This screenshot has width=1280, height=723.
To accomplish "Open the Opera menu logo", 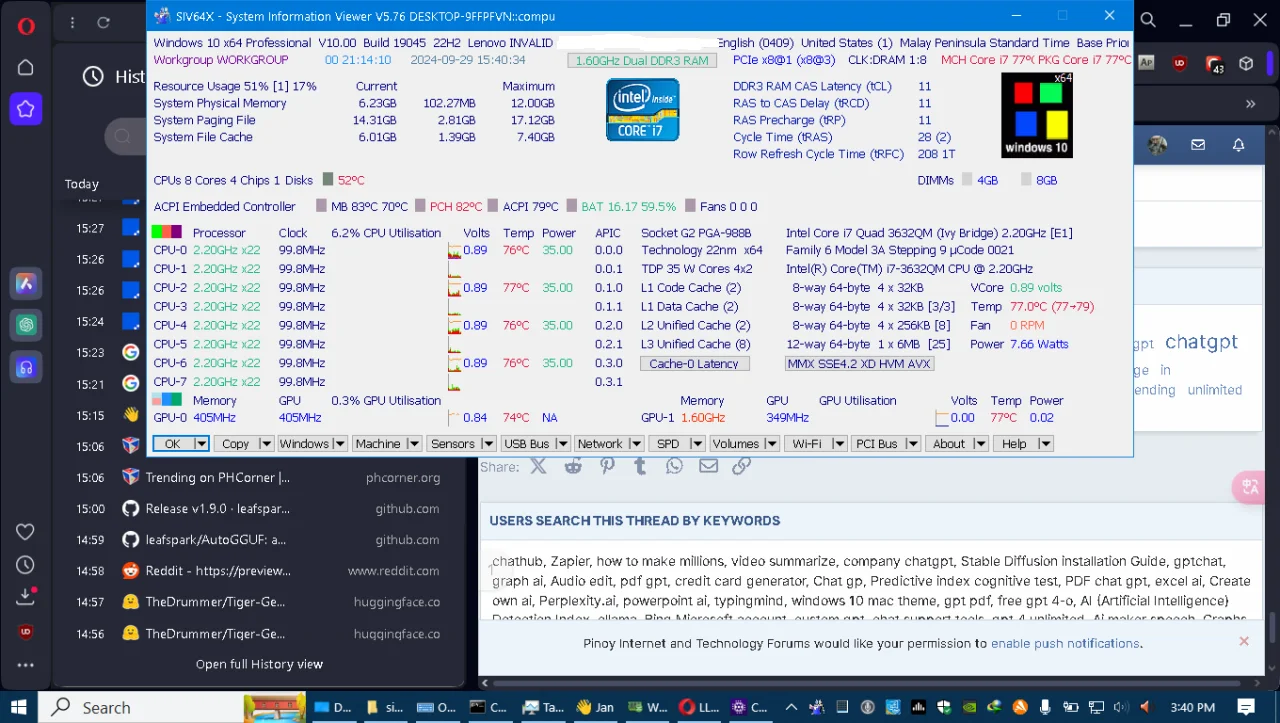I will coord(26,26).
